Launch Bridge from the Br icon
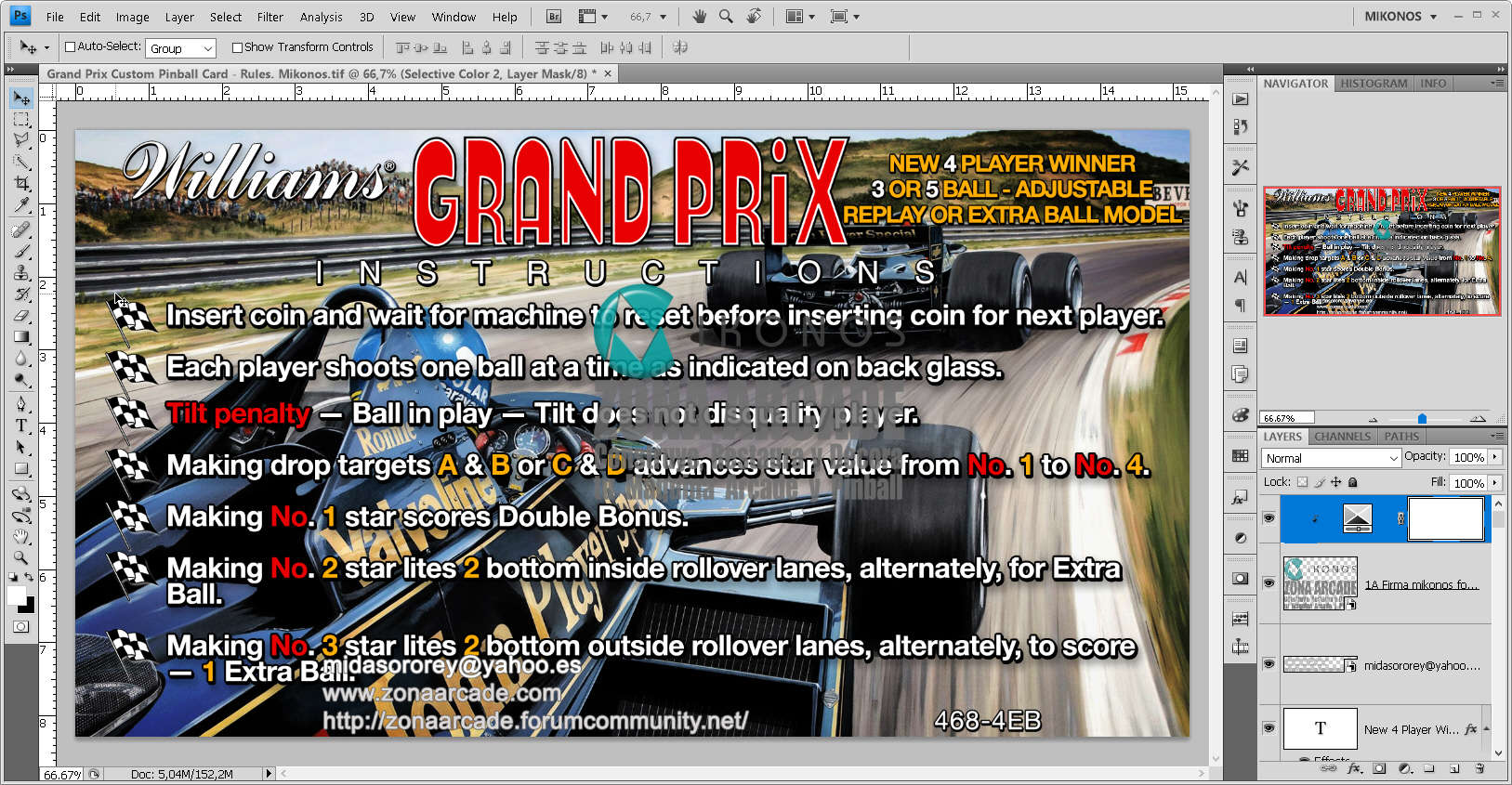The height and width of the screenshot is (785, 1512). point(554,17)
